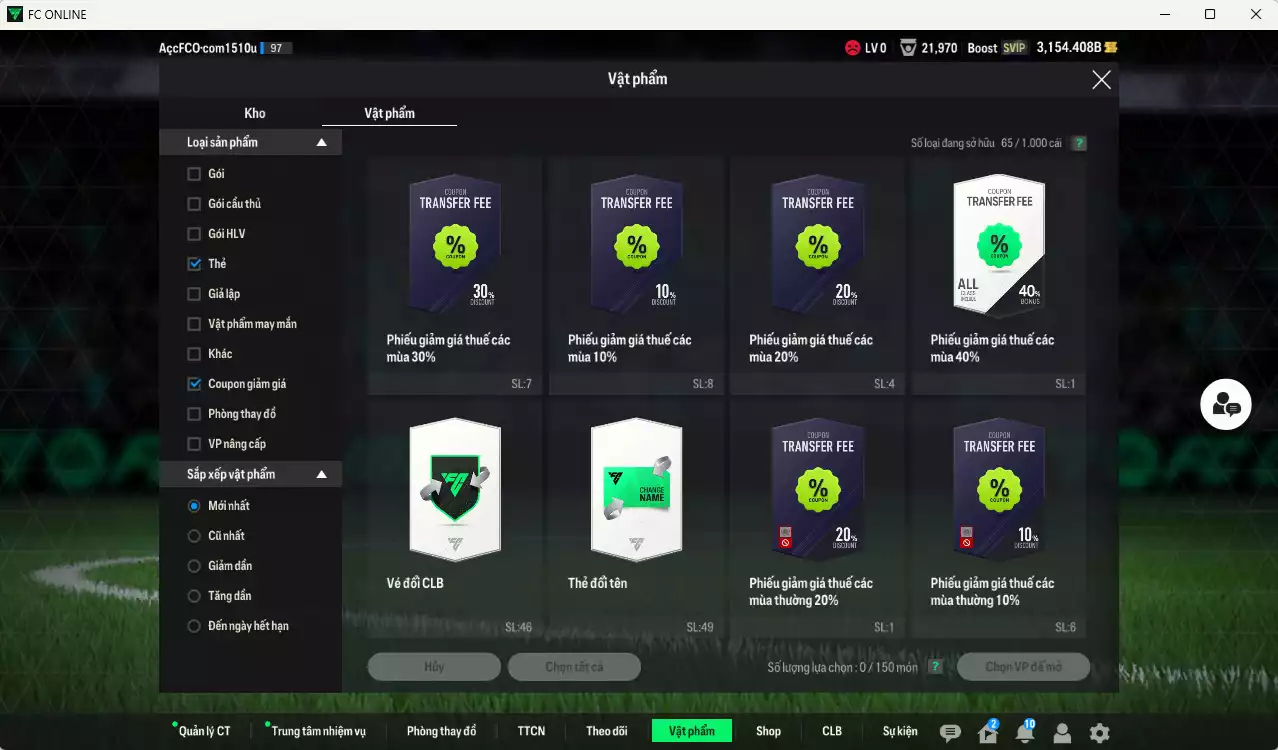Collapse the Loại sản phẩm section
1278x750 pixels.
[321, 143]
